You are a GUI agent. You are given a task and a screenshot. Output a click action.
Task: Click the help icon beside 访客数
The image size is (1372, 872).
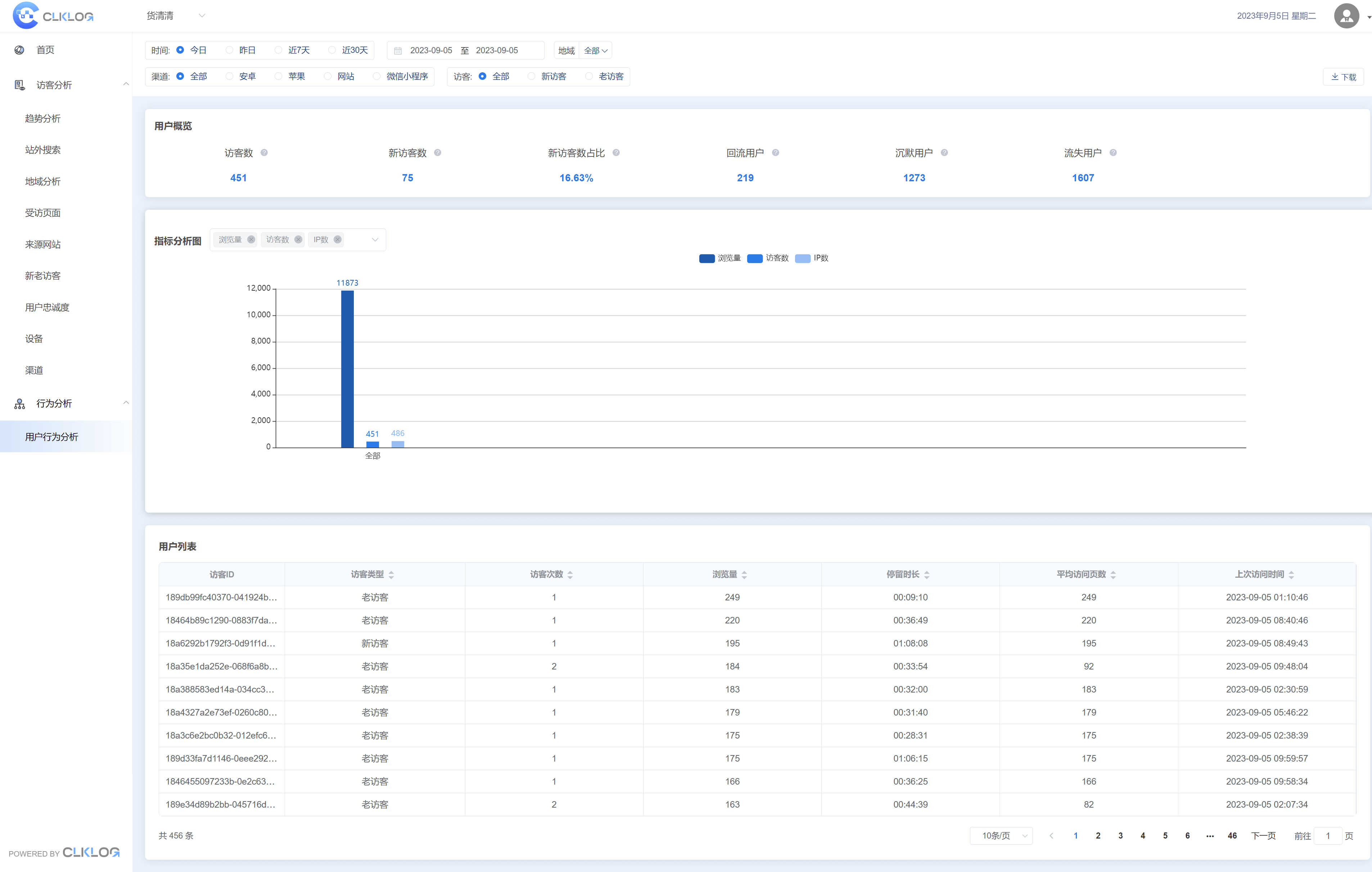[x=264, y=153]
